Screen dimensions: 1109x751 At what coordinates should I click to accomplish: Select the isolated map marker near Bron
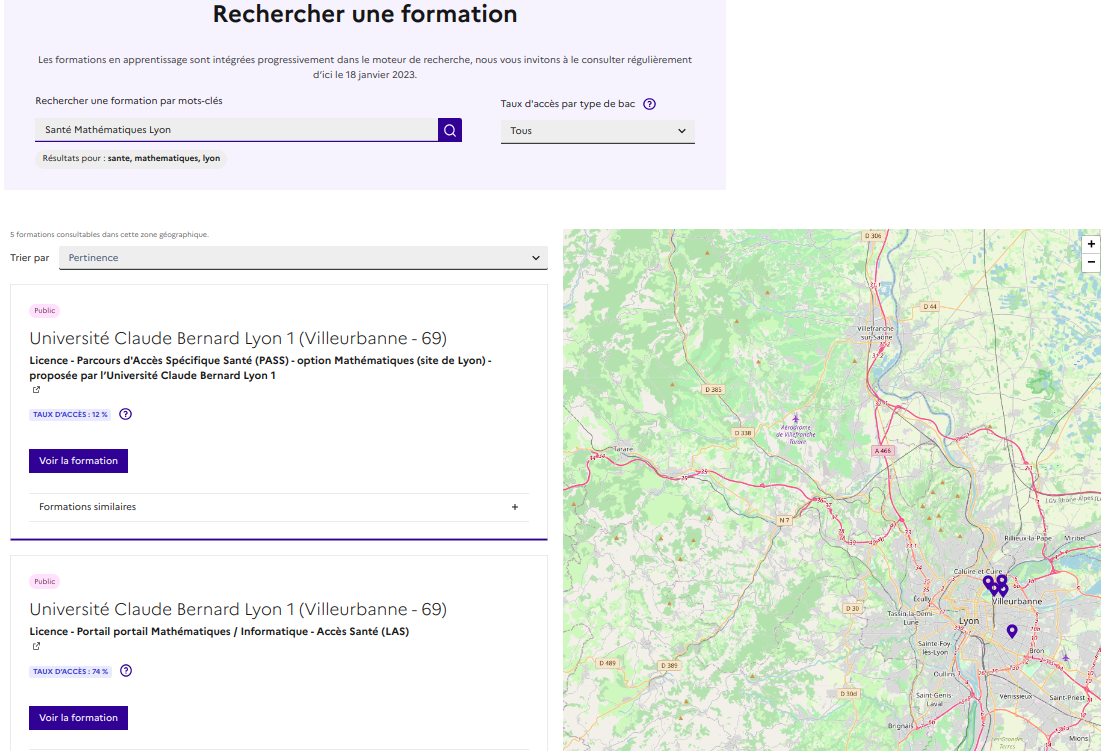pos(1012,631)
